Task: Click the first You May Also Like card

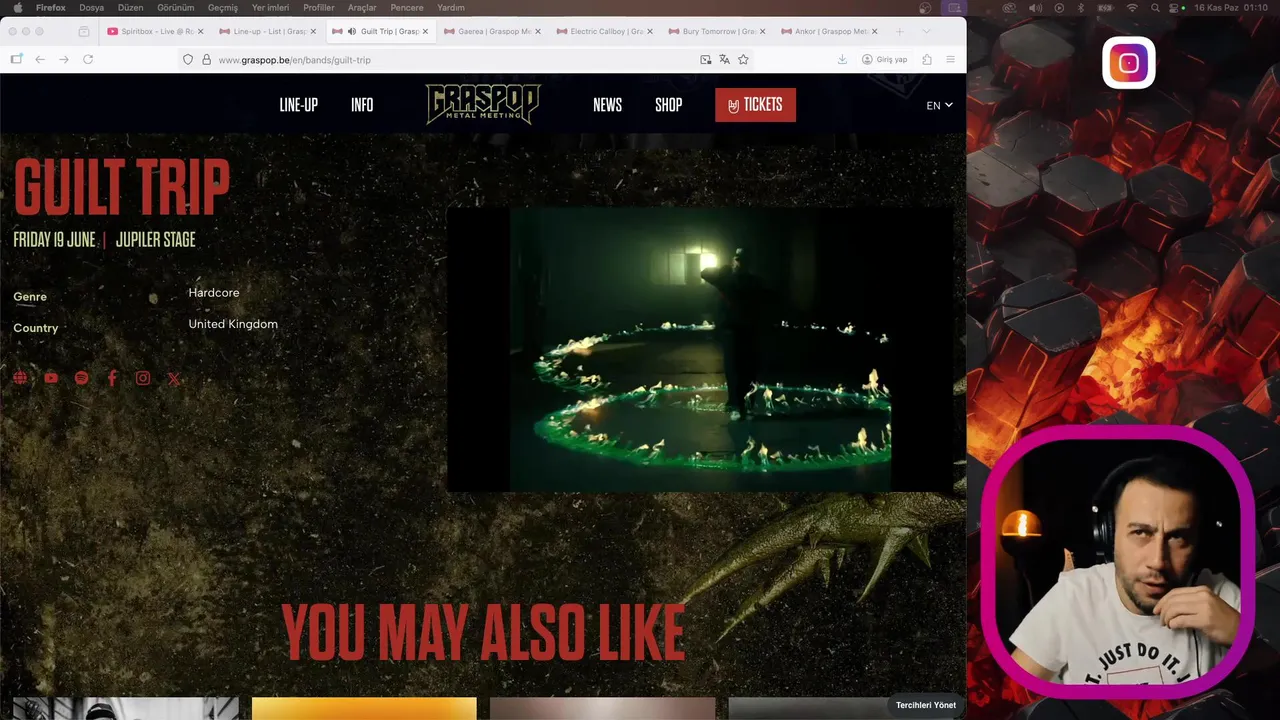Action: tap(126, 708)
